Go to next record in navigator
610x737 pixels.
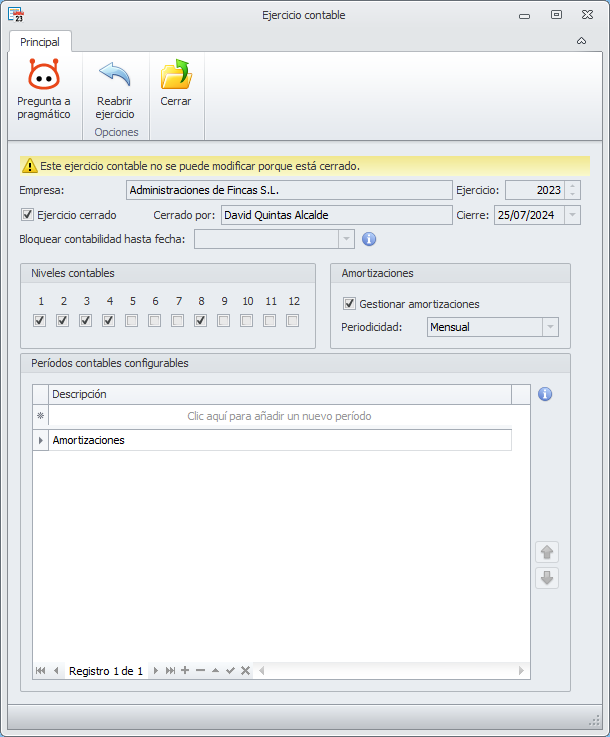156,671
